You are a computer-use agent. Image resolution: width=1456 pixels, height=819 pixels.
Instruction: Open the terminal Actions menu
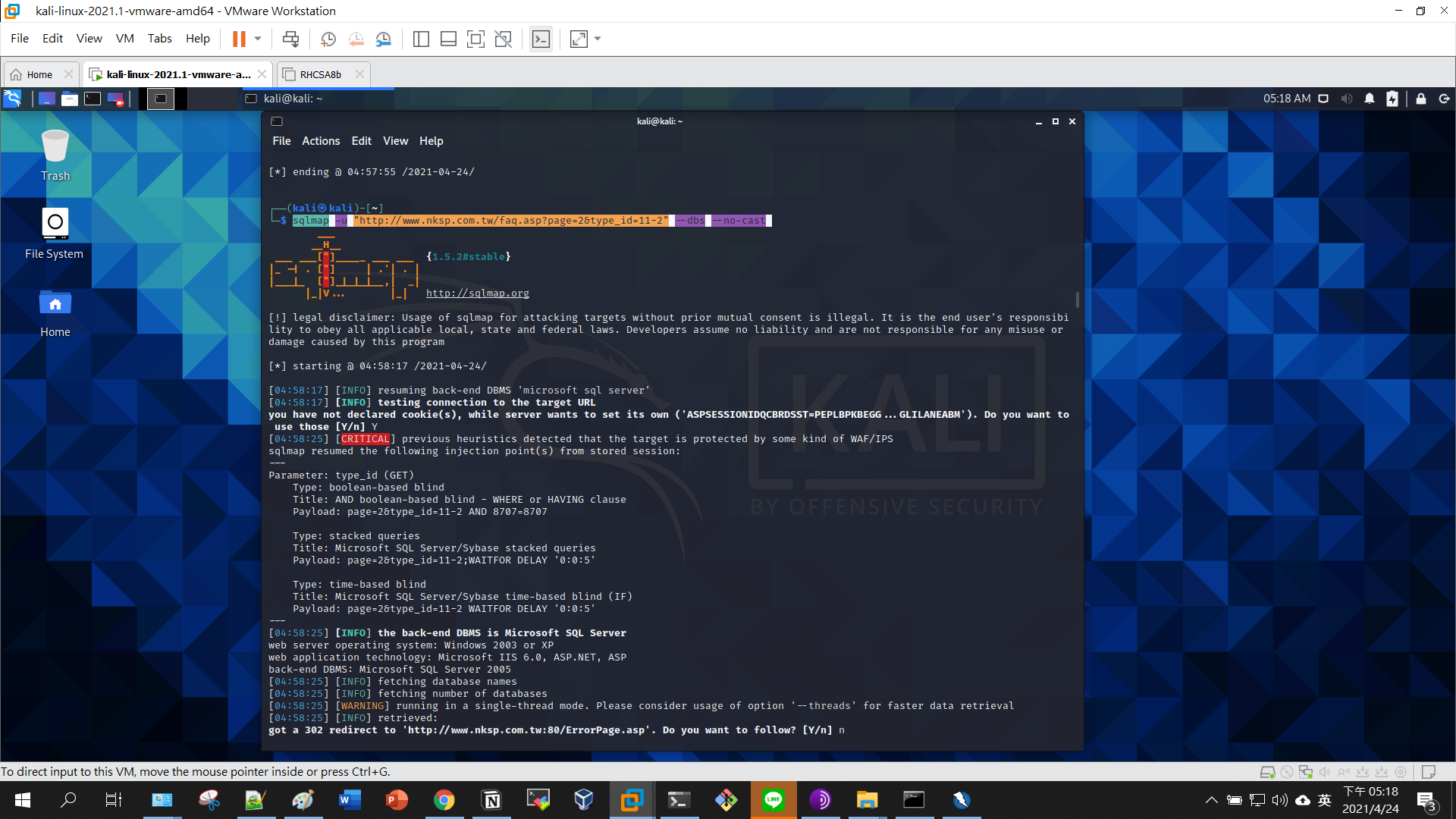(321, 141)
